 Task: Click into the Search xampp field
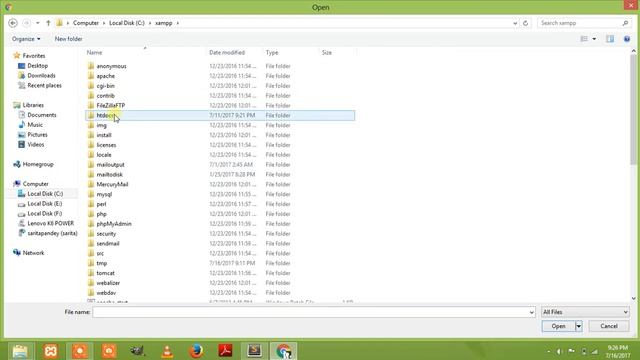(x=580, y=23)
